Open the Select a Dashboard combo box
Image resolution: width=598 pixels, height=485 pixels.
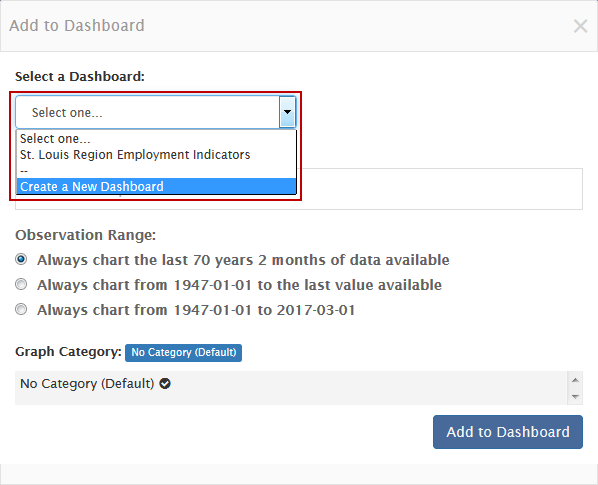[x=155, y=112]
